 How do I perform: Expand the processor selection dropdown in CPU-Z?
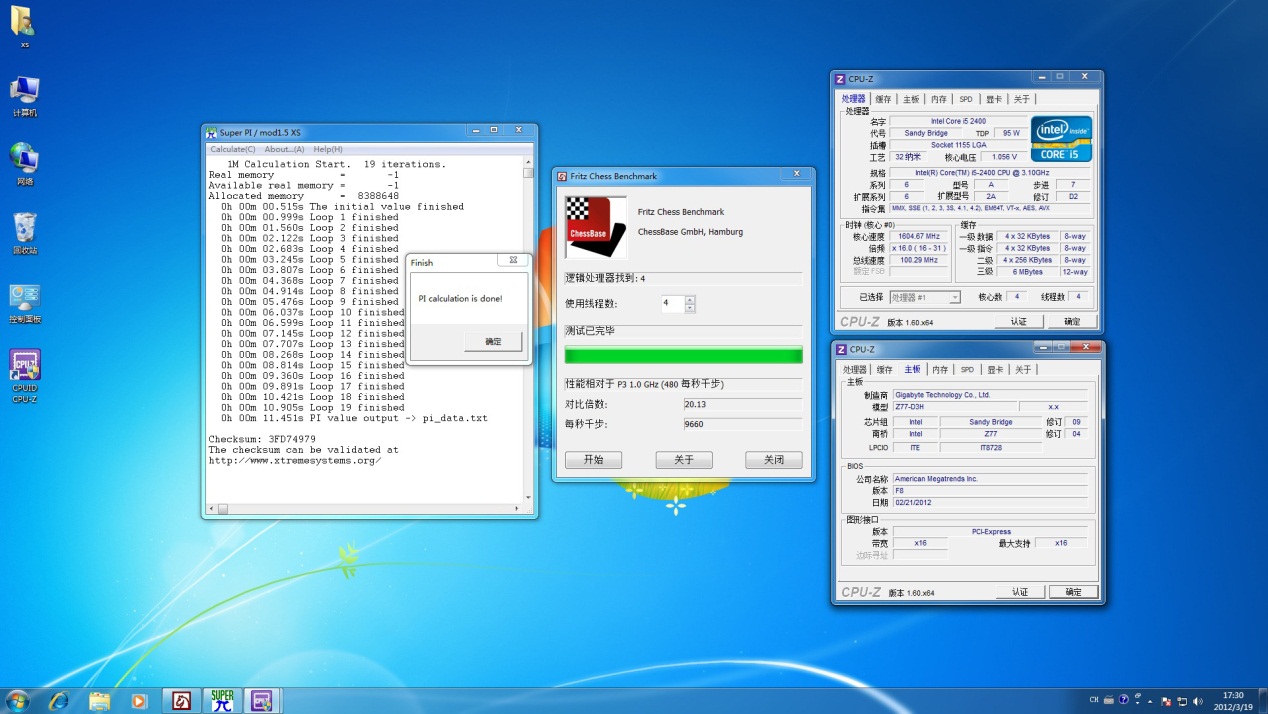pos(954,297)
